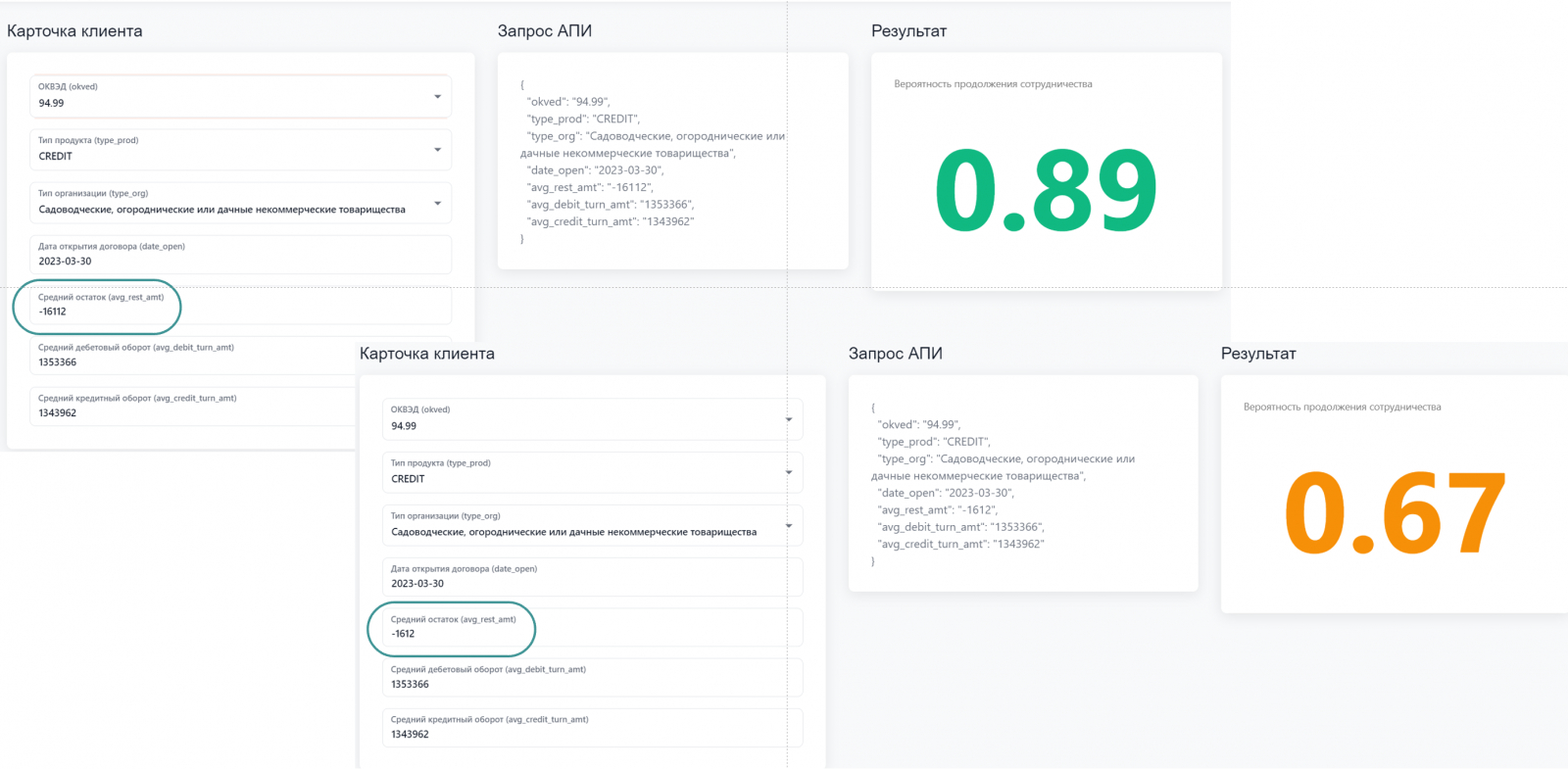The width and height of the screenshot is (1568, 769).
Task: Open bottom Тип организации dropdown arrow
Action: tap(789, 526)
